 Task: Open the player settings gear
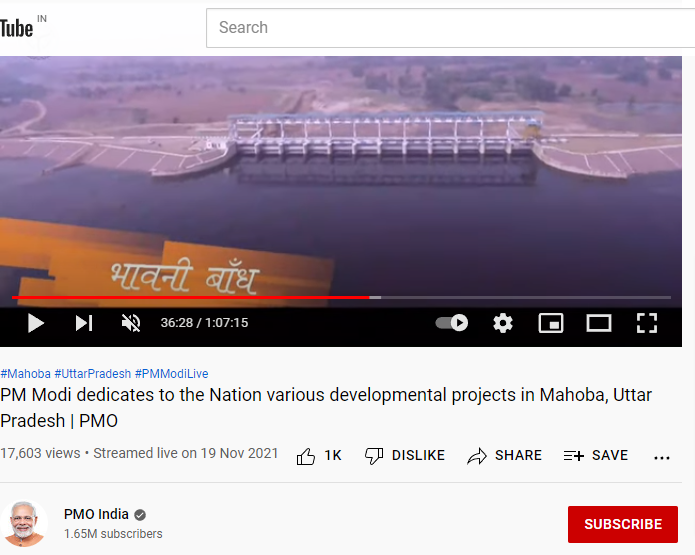click(x=503, y=323)
